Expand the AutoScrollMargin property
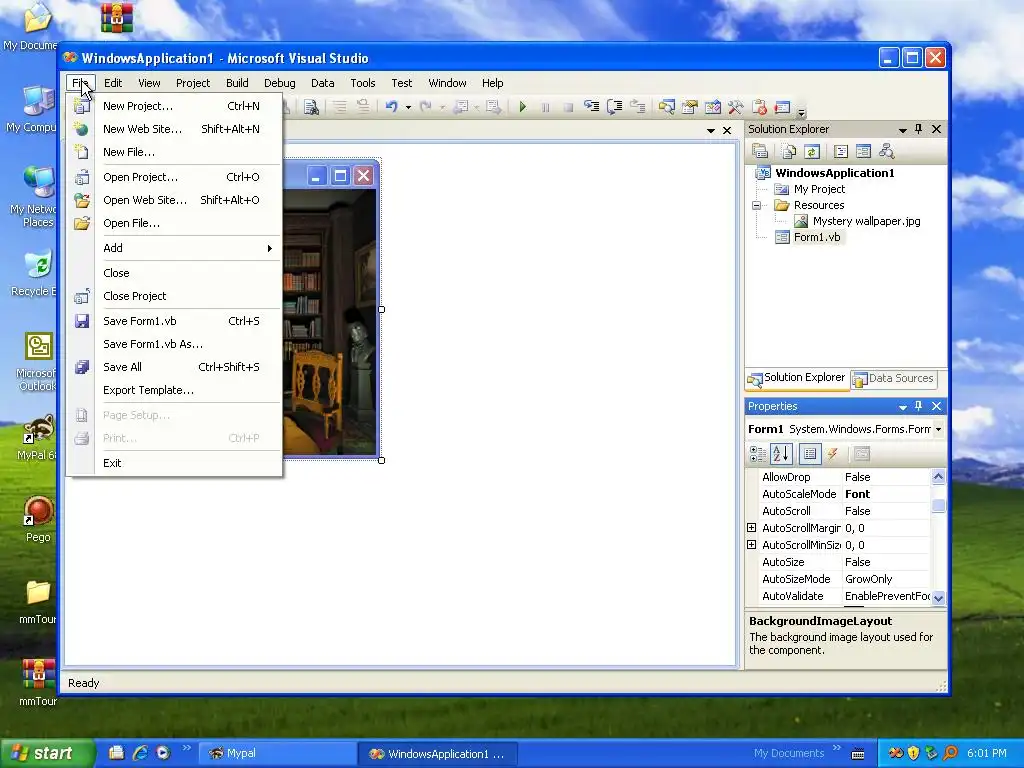1024x768 pixels. point(752,528)
